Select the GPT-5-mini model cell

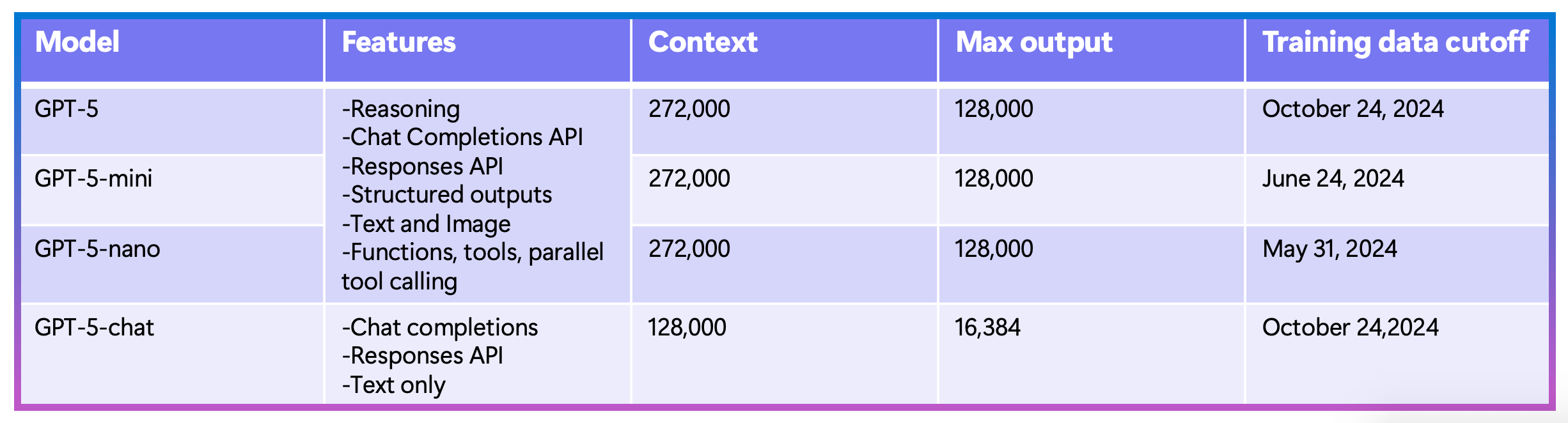click(x=93, y=179)
